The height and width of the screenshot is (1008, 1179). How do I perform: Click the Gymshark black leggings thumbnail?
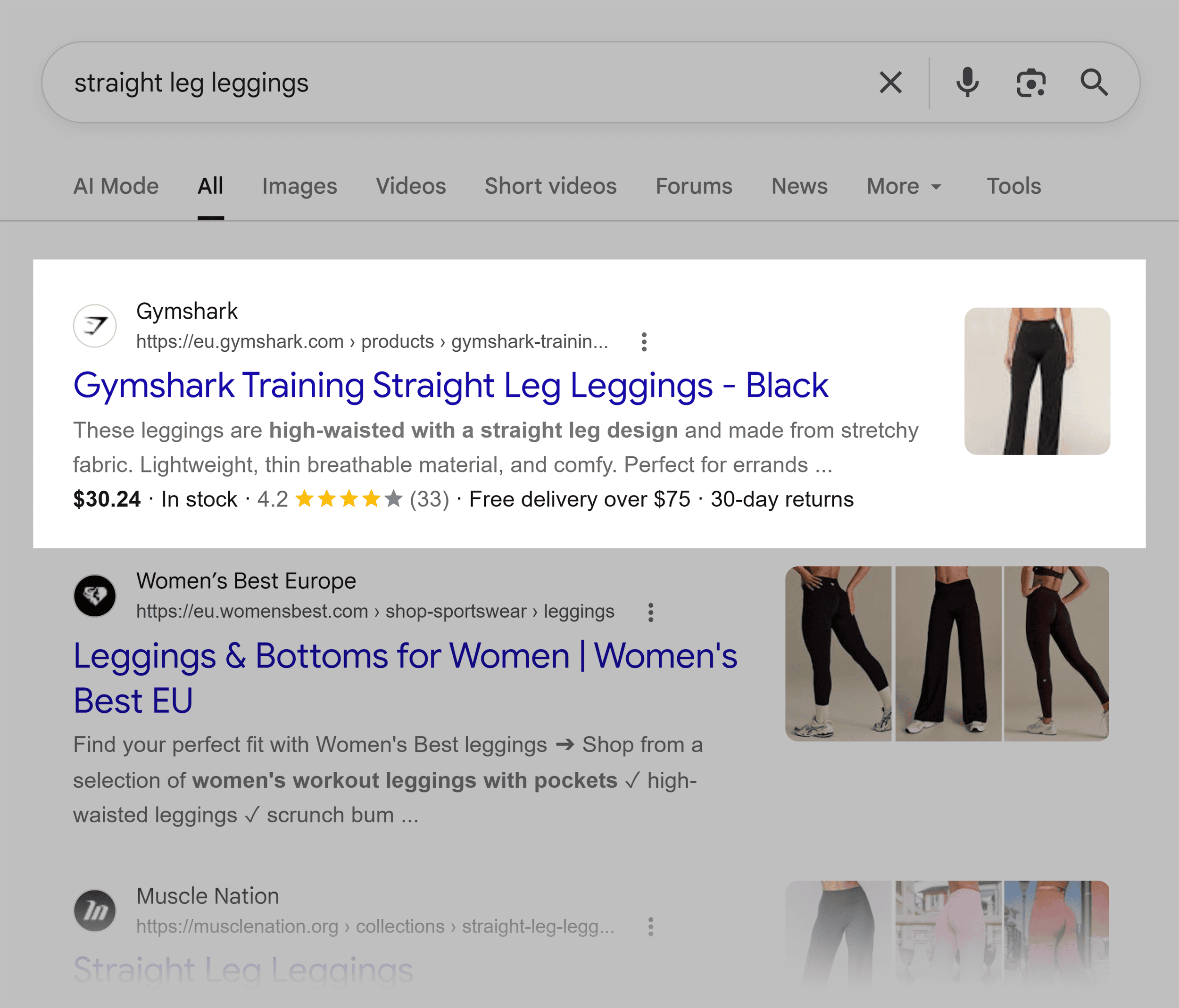coord(1038,381)
